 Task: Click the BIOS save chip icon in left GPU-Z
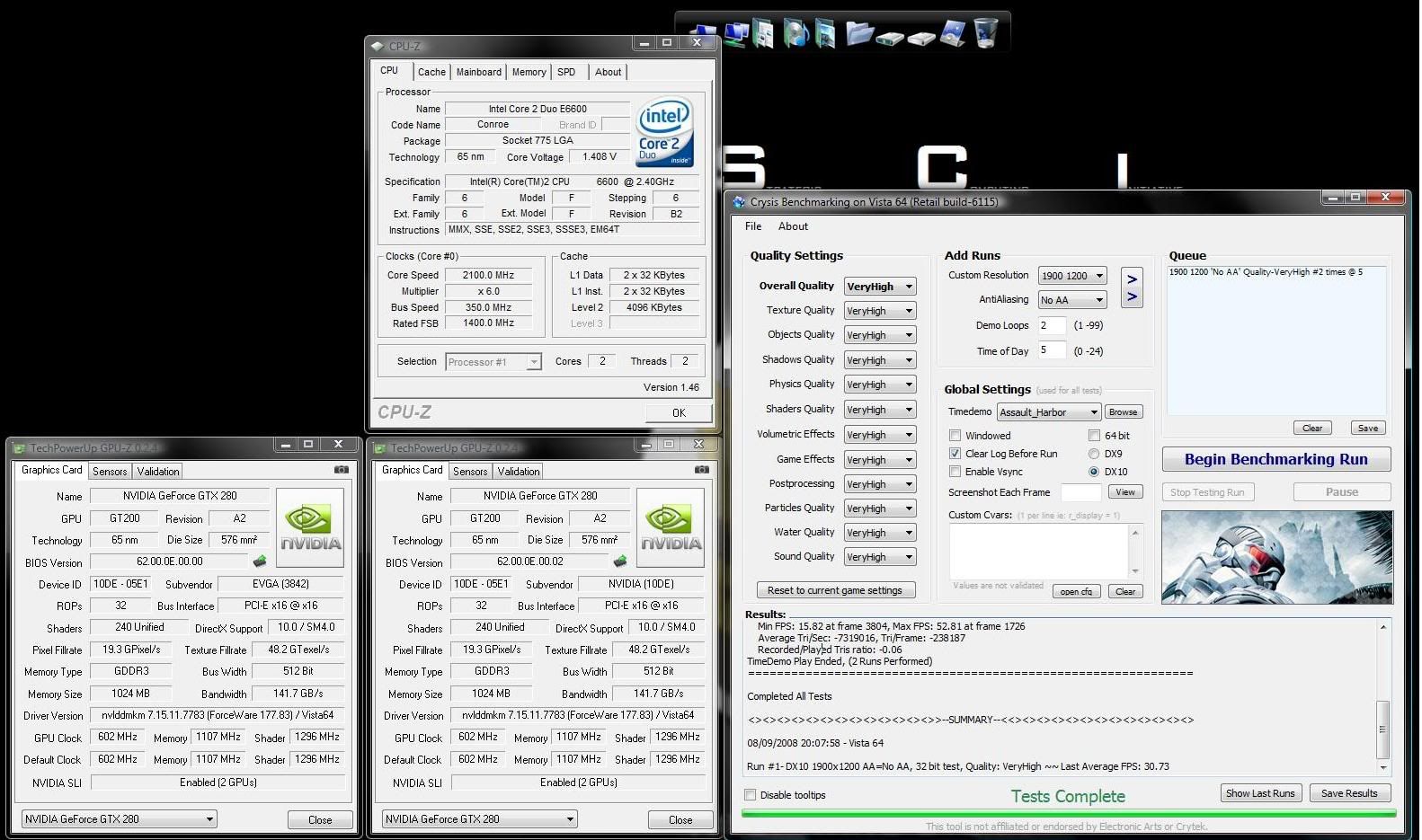(260, 561)
